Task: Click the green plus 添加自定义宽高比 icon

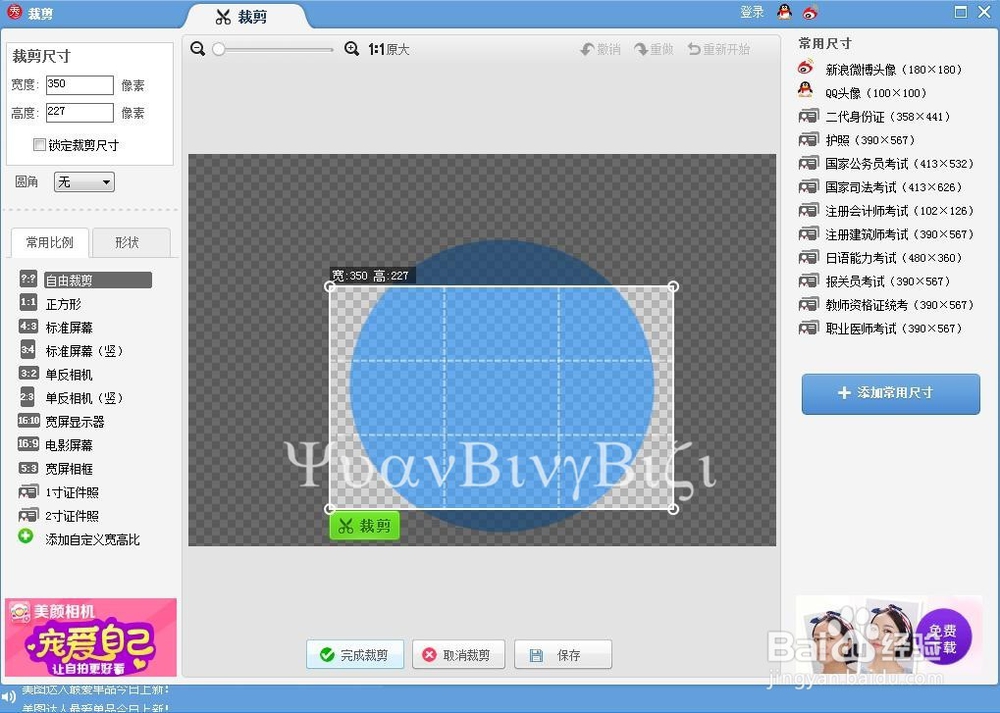Action: [x=26, y=537]
